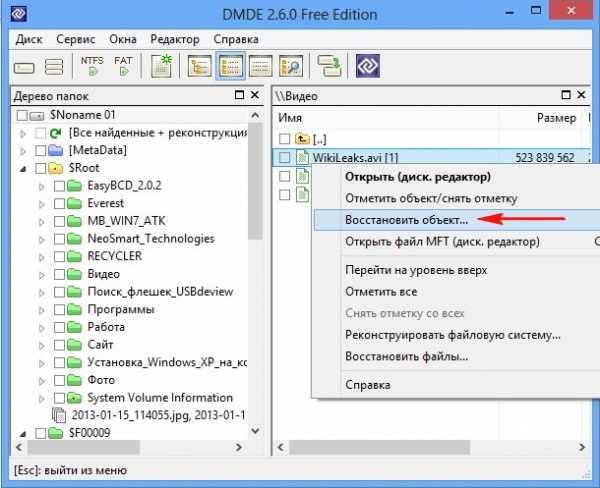600x488 pixels.
Task: Collapse the $Root tree node
Action: (x=23, y=168)
